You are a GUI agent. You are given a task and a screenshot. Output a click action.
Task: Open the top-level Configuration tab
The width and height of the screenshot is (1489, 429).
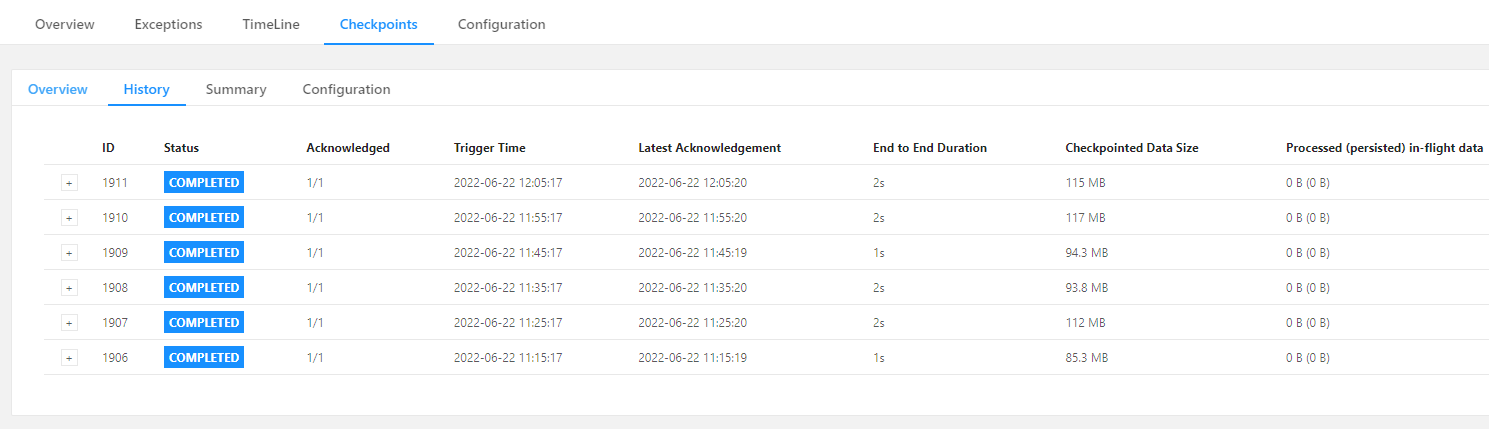502,24
